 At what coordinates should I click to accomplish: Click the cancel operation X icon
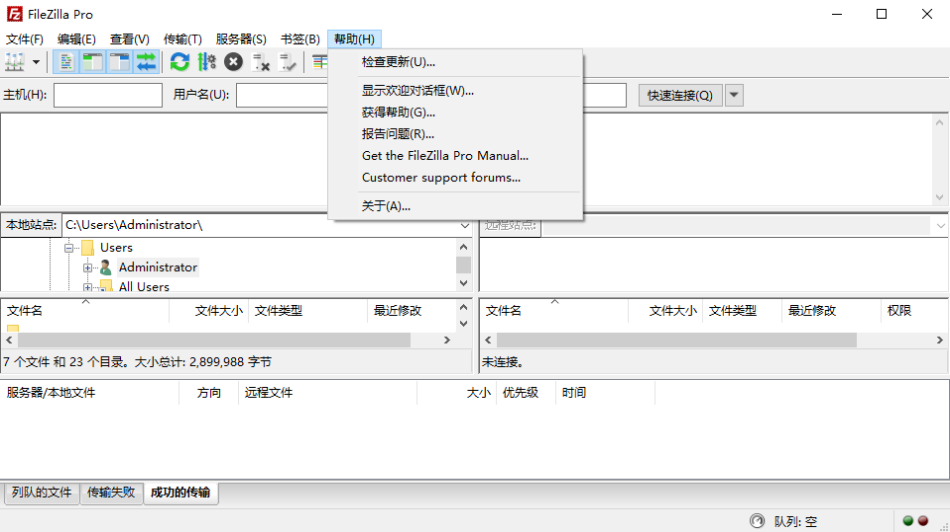click(x=233, y=62)
